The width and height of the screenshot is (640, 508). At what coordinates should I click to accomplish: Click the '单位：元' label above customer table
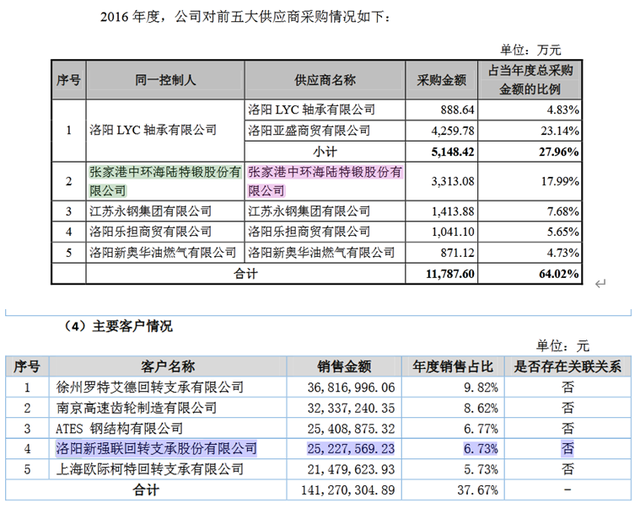click(563, 346)
